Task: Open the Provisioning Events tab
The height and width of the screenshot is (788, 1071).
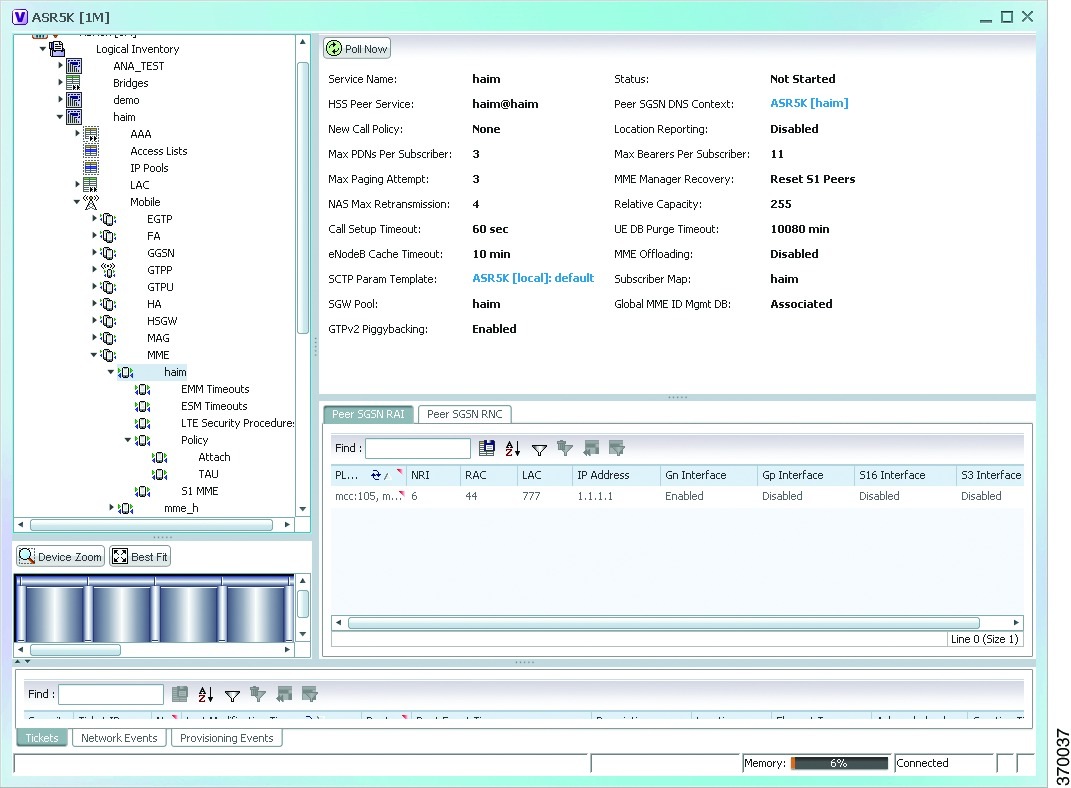Action: pos(227,738)
